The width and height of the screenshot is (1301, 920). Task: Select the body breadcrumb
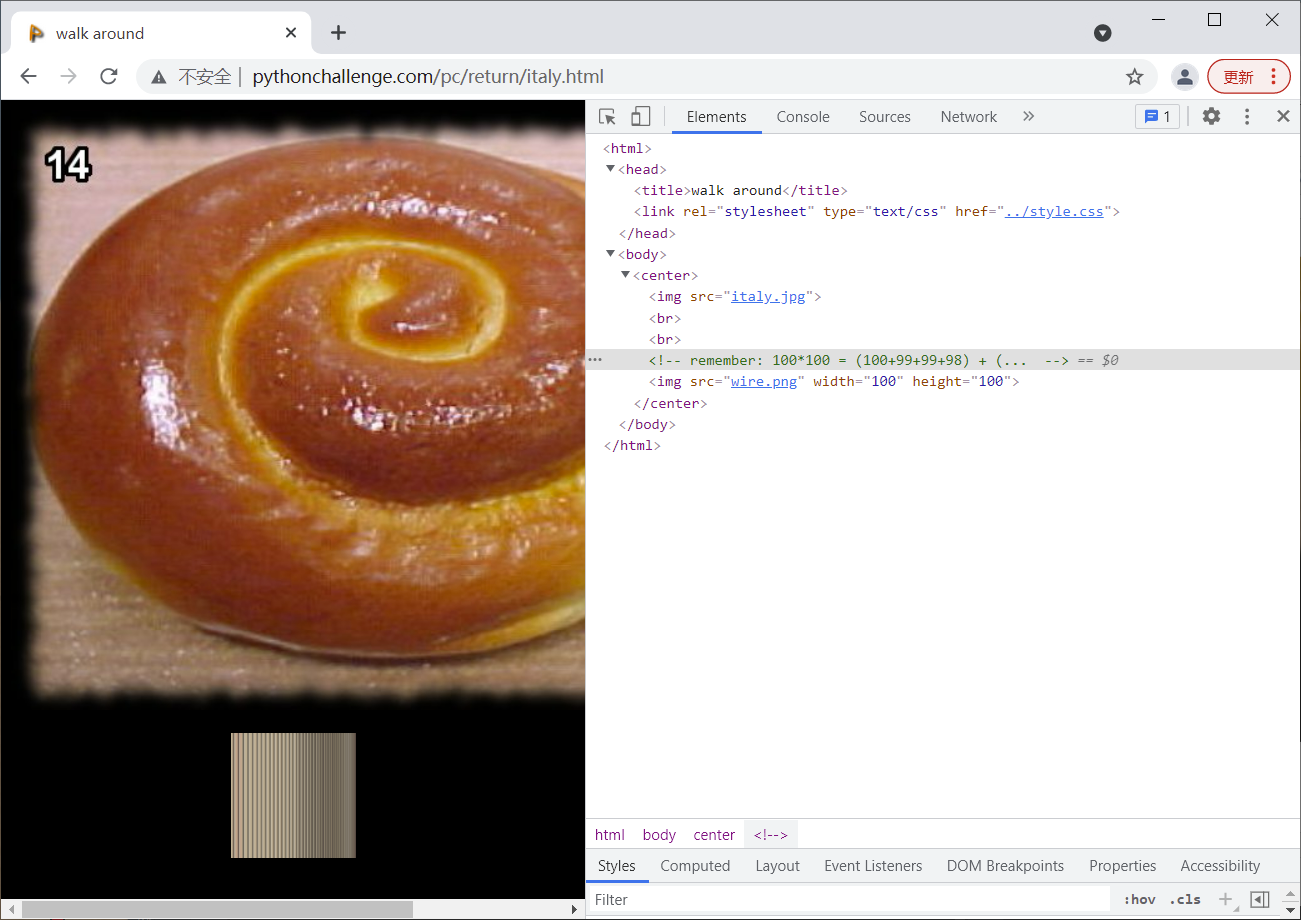pos(659,835)
